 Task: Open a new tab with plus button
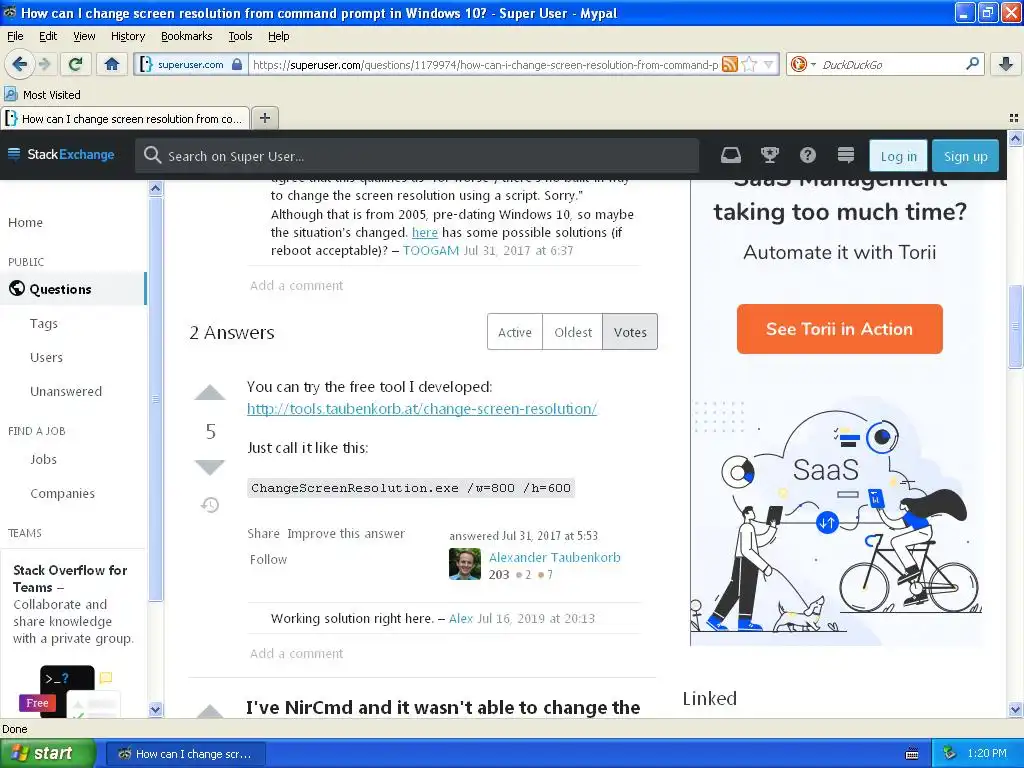tap(264, 118)
